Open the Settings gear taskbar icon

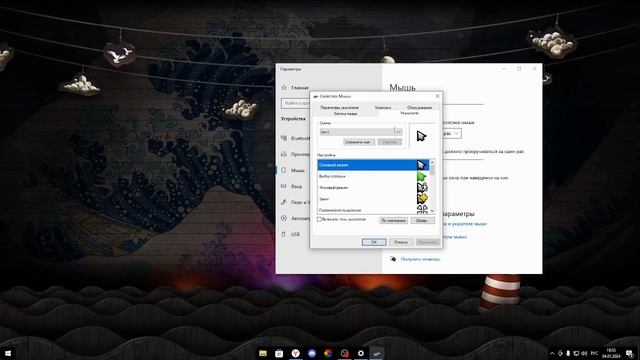coord(361,353)
